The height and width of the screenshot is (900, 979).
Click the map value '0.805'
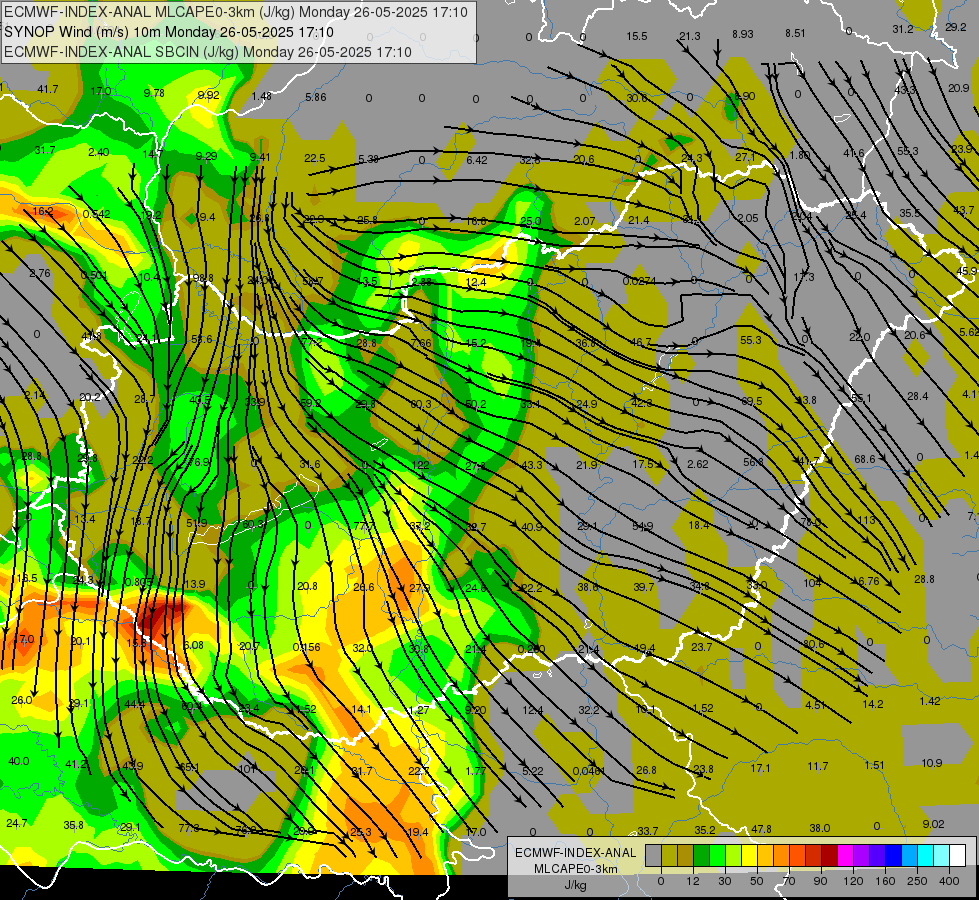pos(138,582)
